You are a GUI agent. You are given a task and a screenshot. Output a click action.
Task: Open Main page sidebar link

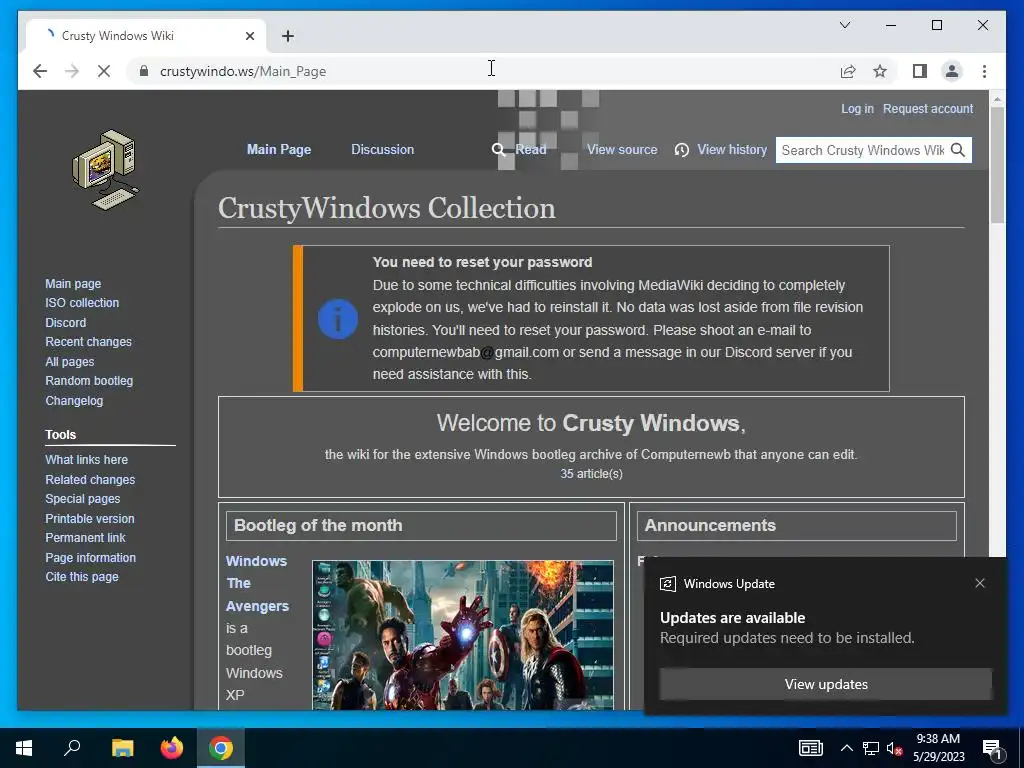click(x=73, y=283)
